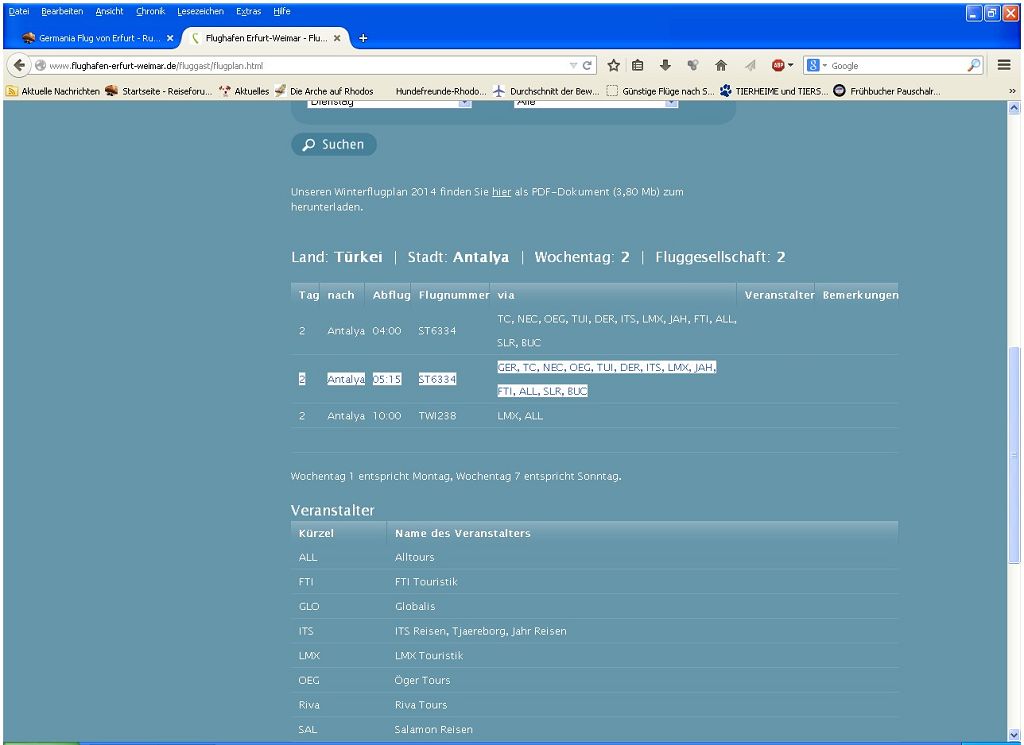Click the browser back arrow button
The width and height of the screenshot is (1024, 745).
click(x=19, y=65)
